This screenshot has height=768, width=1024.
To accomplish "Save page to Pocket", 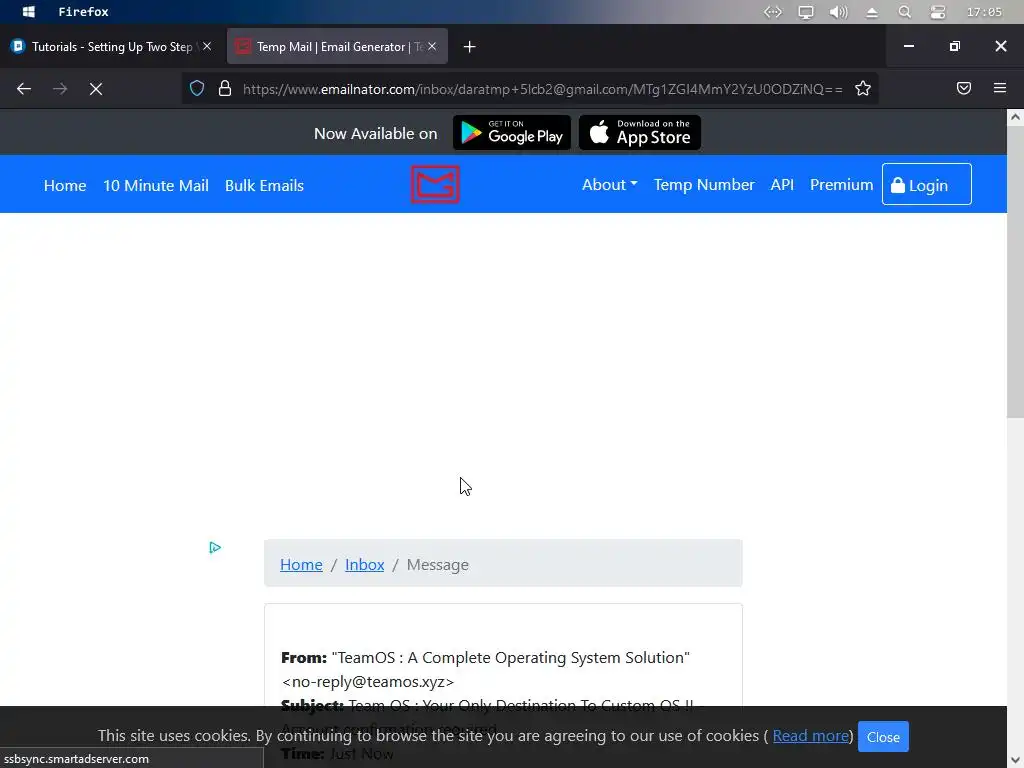I will (964, 88).
